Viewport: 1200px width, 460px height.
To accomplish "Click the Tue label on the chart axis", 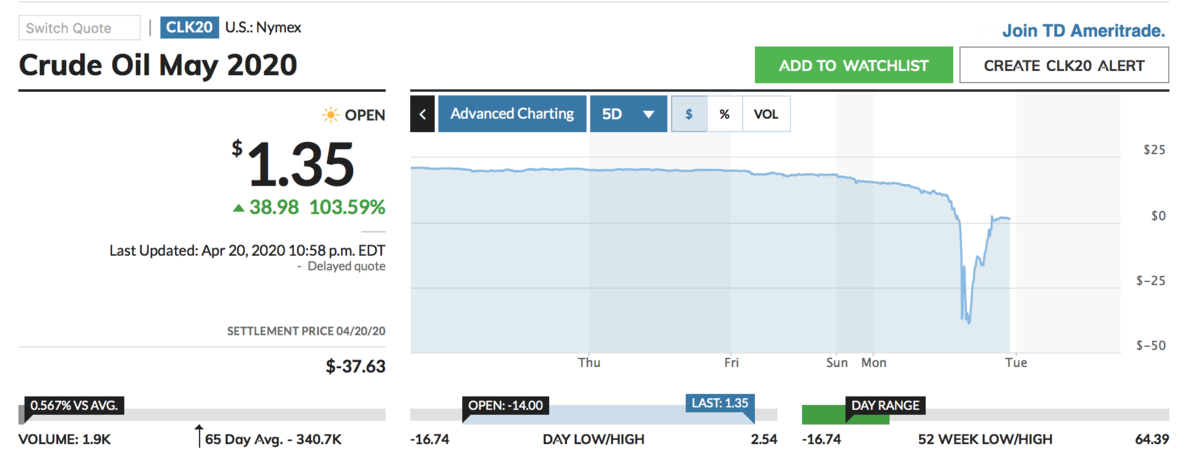I will pyautogui.click(x=1016, y=363).
